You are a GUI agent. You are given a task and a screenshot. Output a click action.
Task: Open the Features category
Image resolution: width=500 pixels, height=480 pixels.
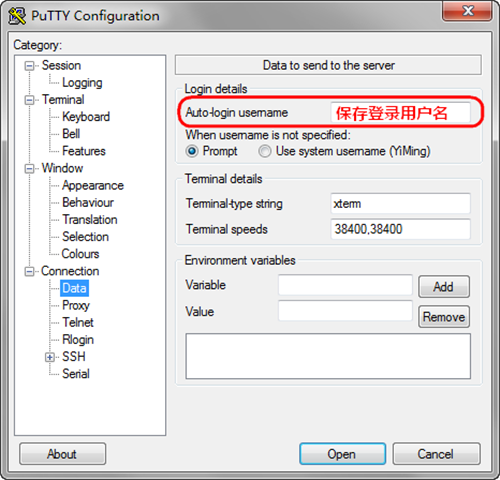(84, 151)
